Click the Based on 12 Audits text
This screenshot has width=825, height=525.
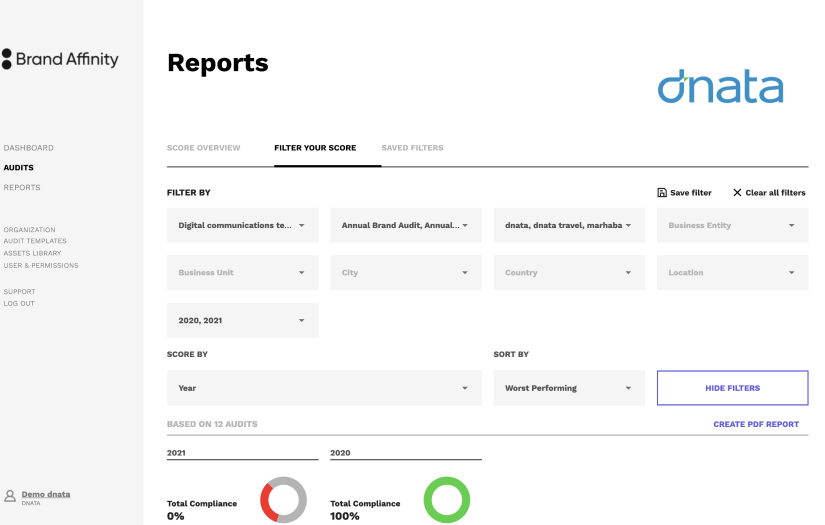[212, 424]
